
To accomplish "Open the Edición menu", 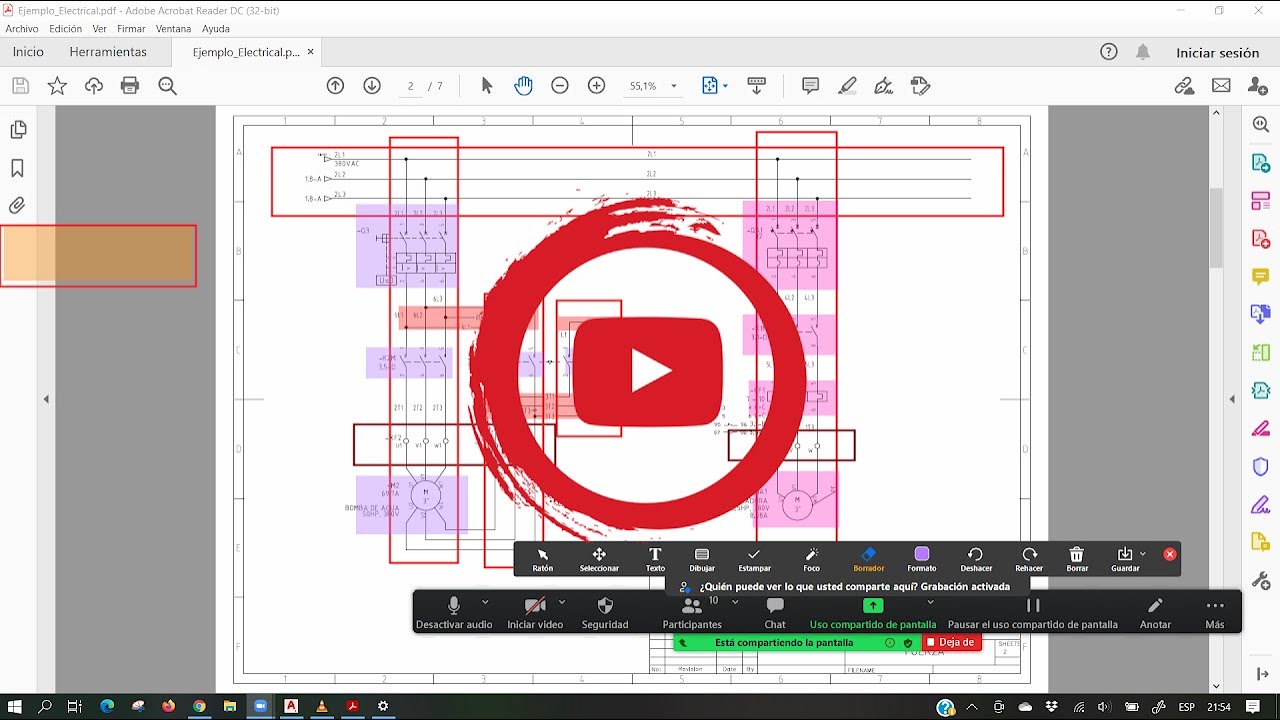I will pyautogui.click(x=66, y=29).
